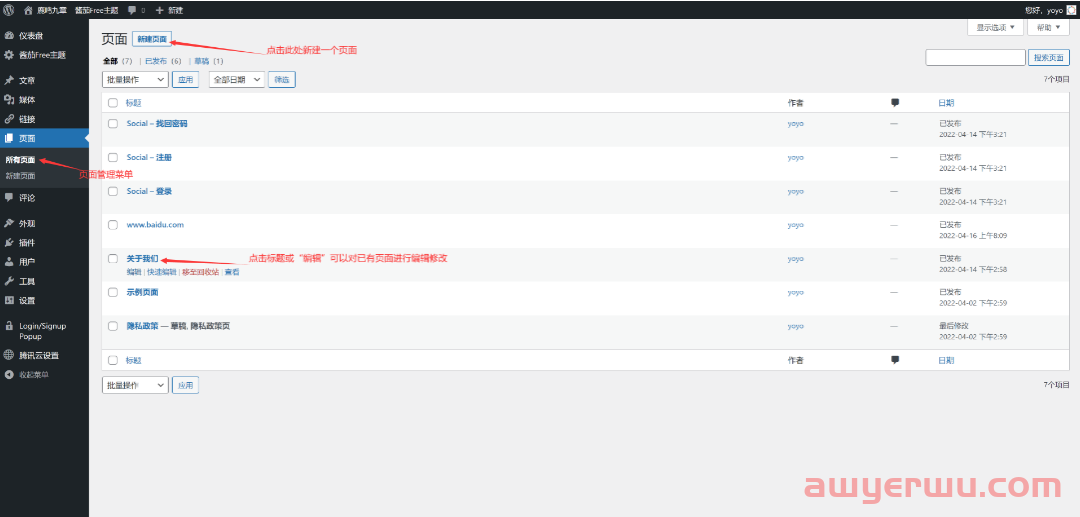Tick the select-all checkbox in table footer
Image resolution: width=1080 pixels, height=517 pixels.
pos(113,361)
